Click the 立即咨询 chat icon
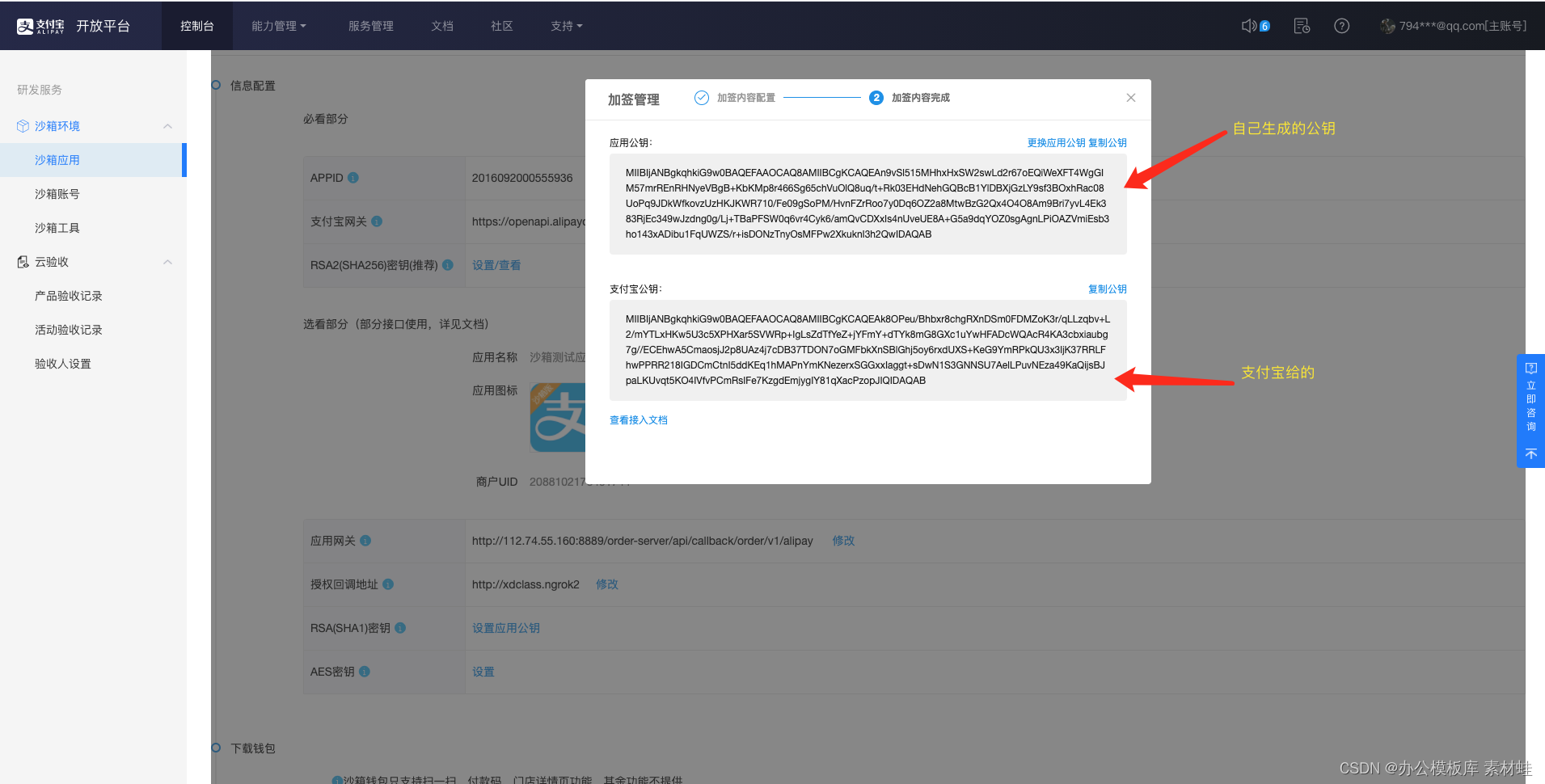This screenshot has width=1545, height=784. pos(1531,369)
